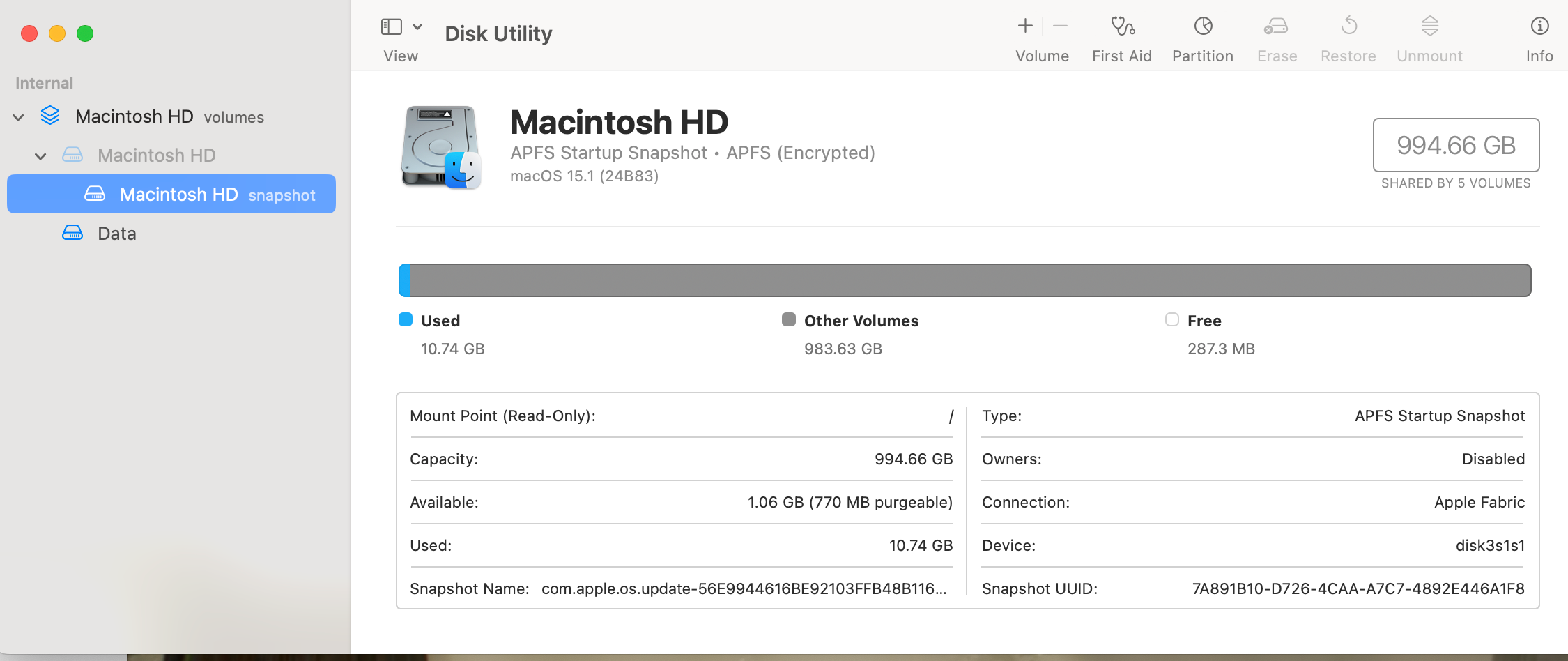Viewport: 1568px width, 661px height.
Task: Toggle the sidebar View button
Action: (392, 27)
